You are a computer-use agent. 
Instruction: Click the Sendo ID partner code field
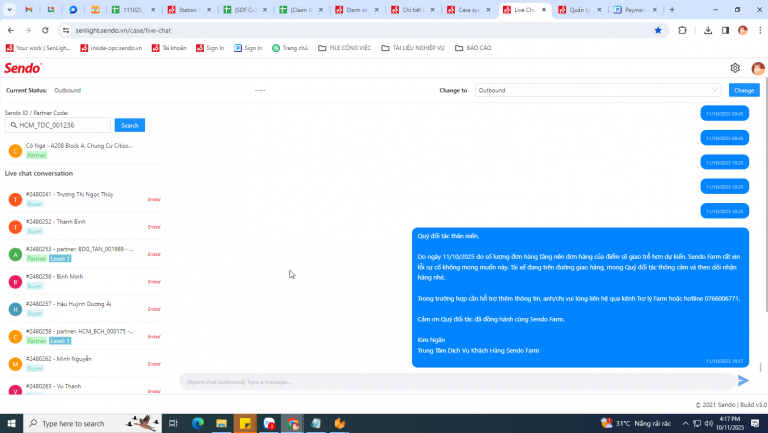click(58, 125)
